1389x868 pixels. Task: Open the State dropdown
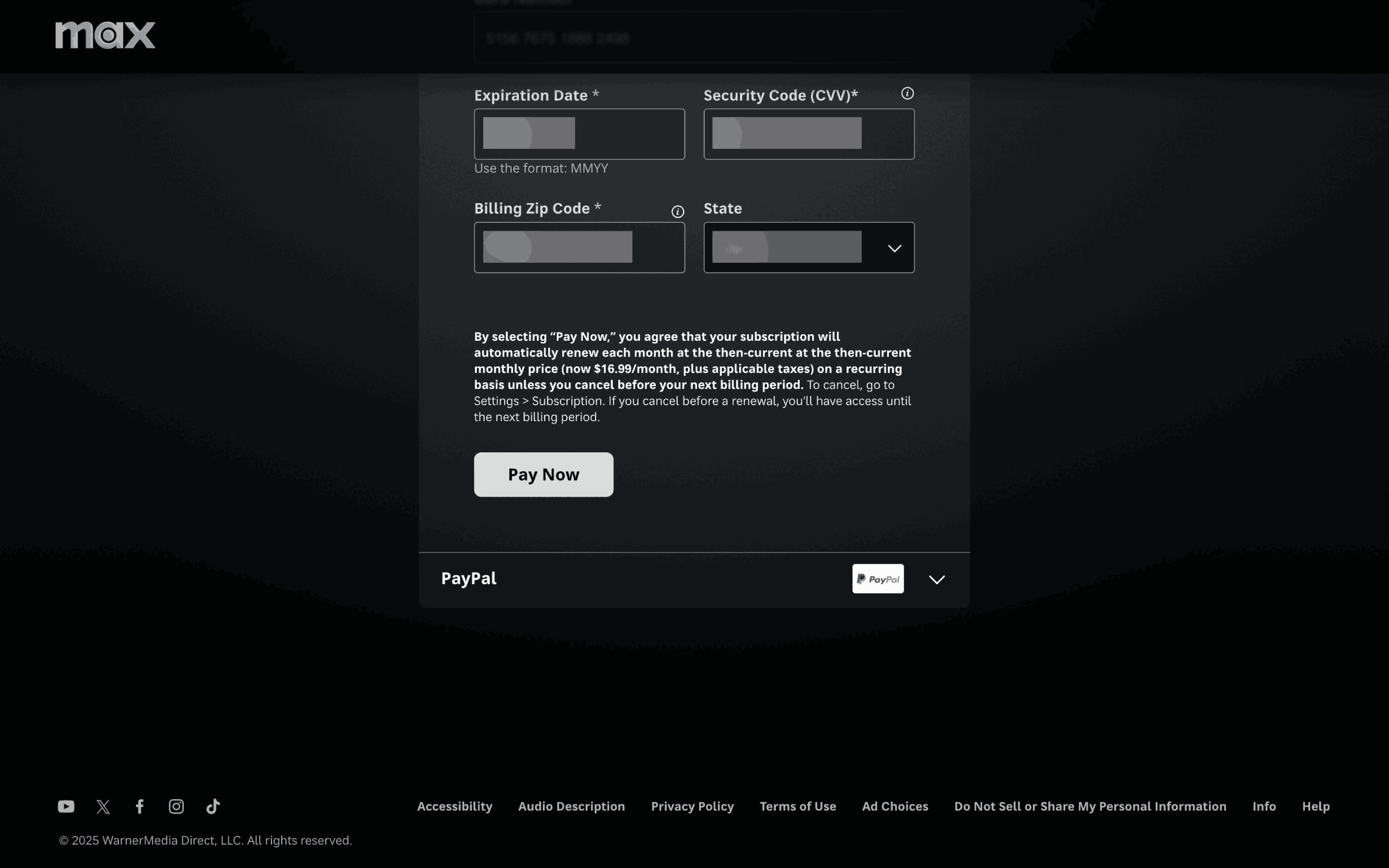808,248
